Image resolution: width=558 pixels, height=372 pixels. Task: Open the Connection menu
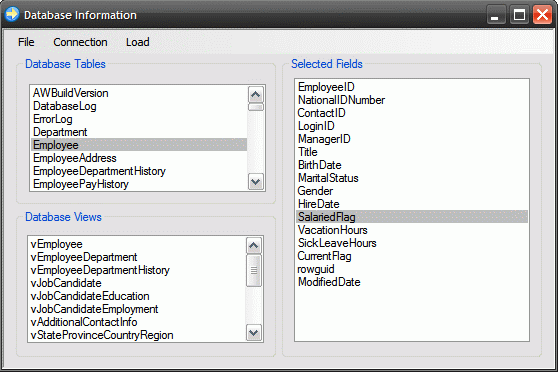pyautogui.click(x=80, y=42)
